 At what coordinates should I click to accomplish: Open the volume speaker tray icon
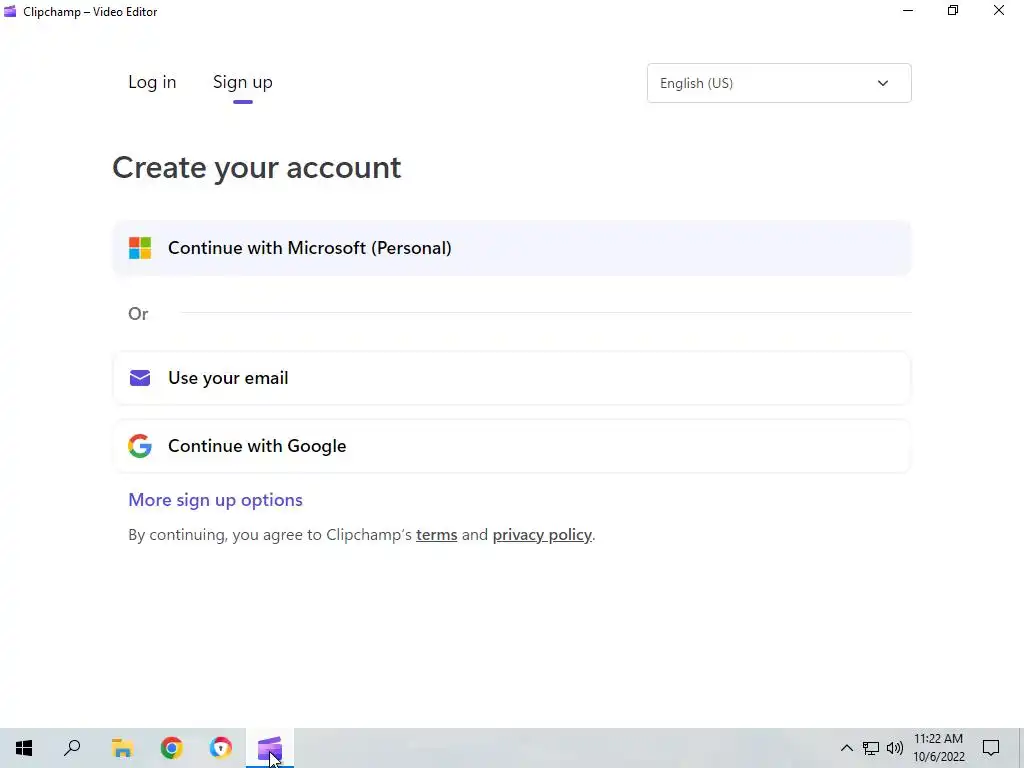pyautogui.click(x=895, y=748)
